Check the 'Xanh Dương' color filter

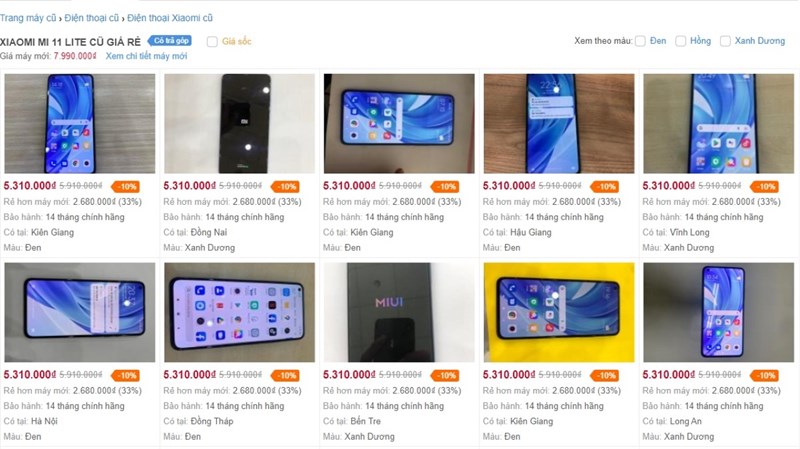pos(725,41)
